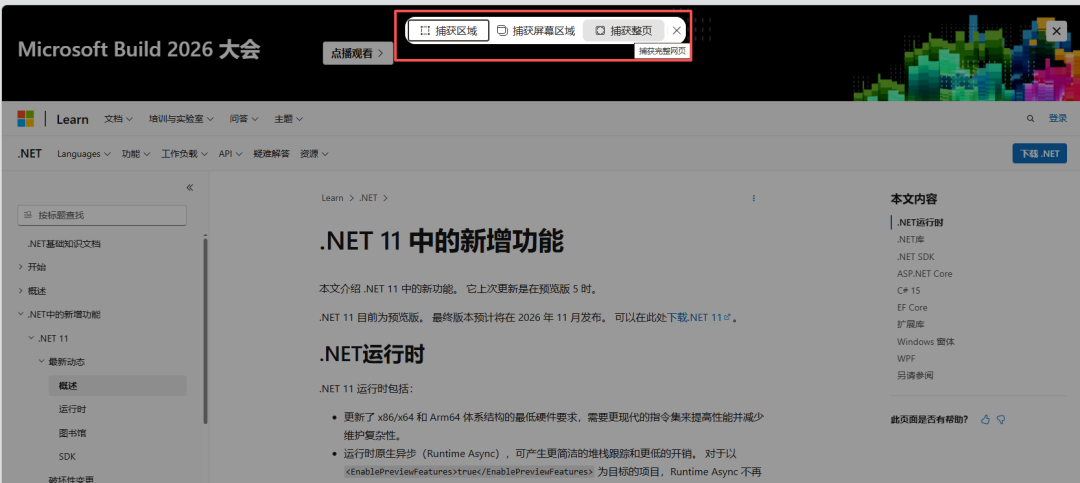
Task: Expand the 资源 dropdown
Action: [x=314, y=154]
